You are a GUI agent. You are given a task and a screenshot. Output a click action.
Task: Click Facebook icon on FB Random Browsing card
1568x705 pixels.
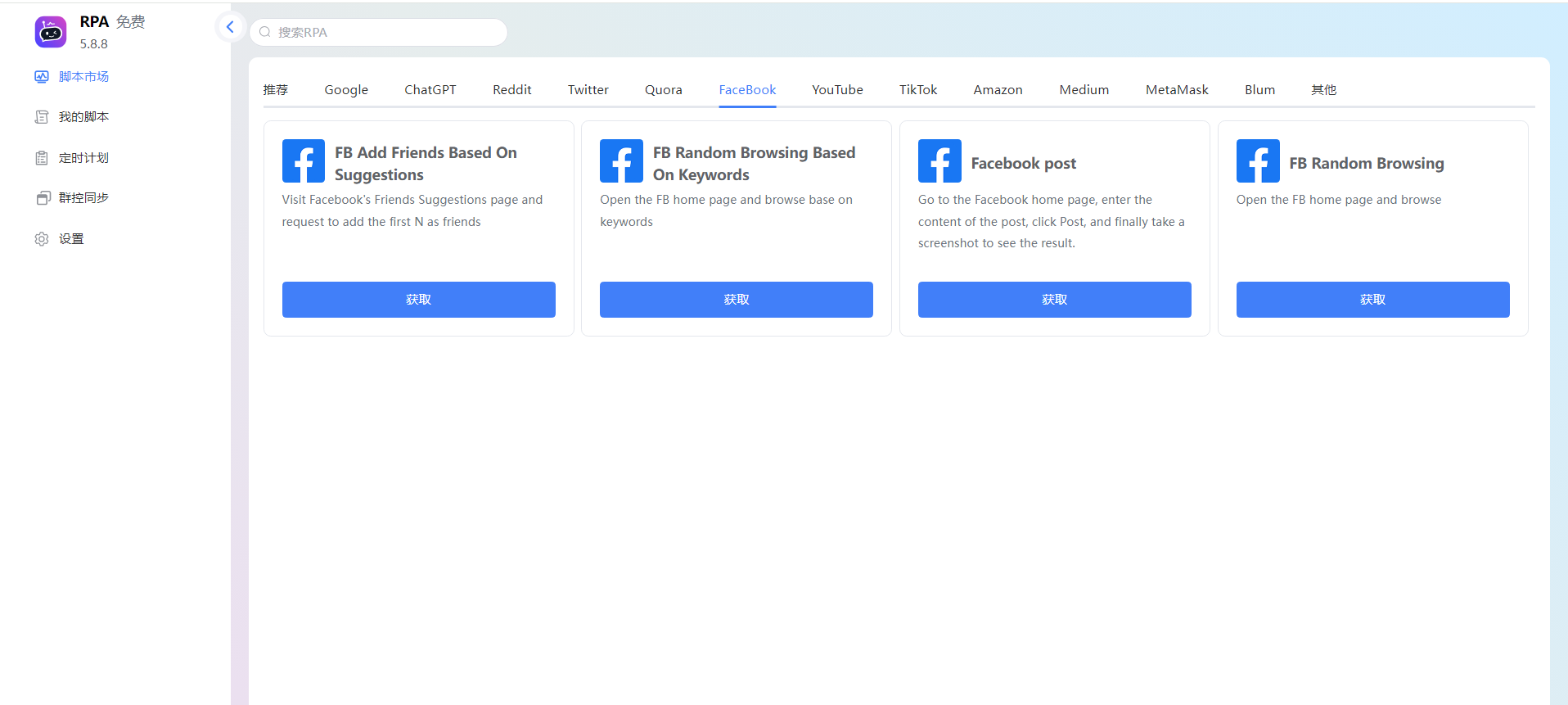(1258, 161)
